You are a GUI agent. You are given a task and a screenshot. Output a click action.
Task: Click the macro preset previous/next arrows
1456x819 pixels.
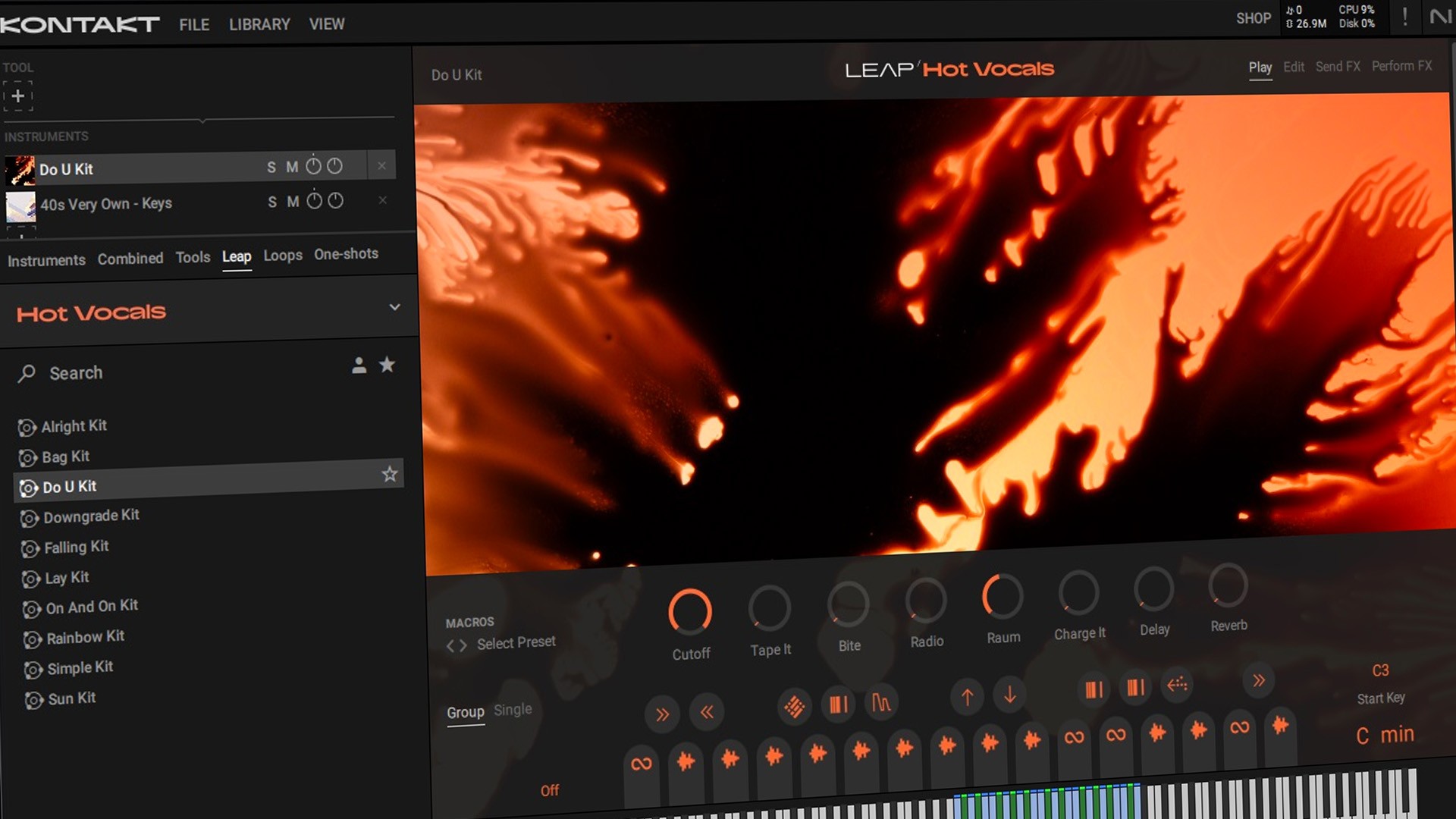pyautogui.click(x=457, y=646)
